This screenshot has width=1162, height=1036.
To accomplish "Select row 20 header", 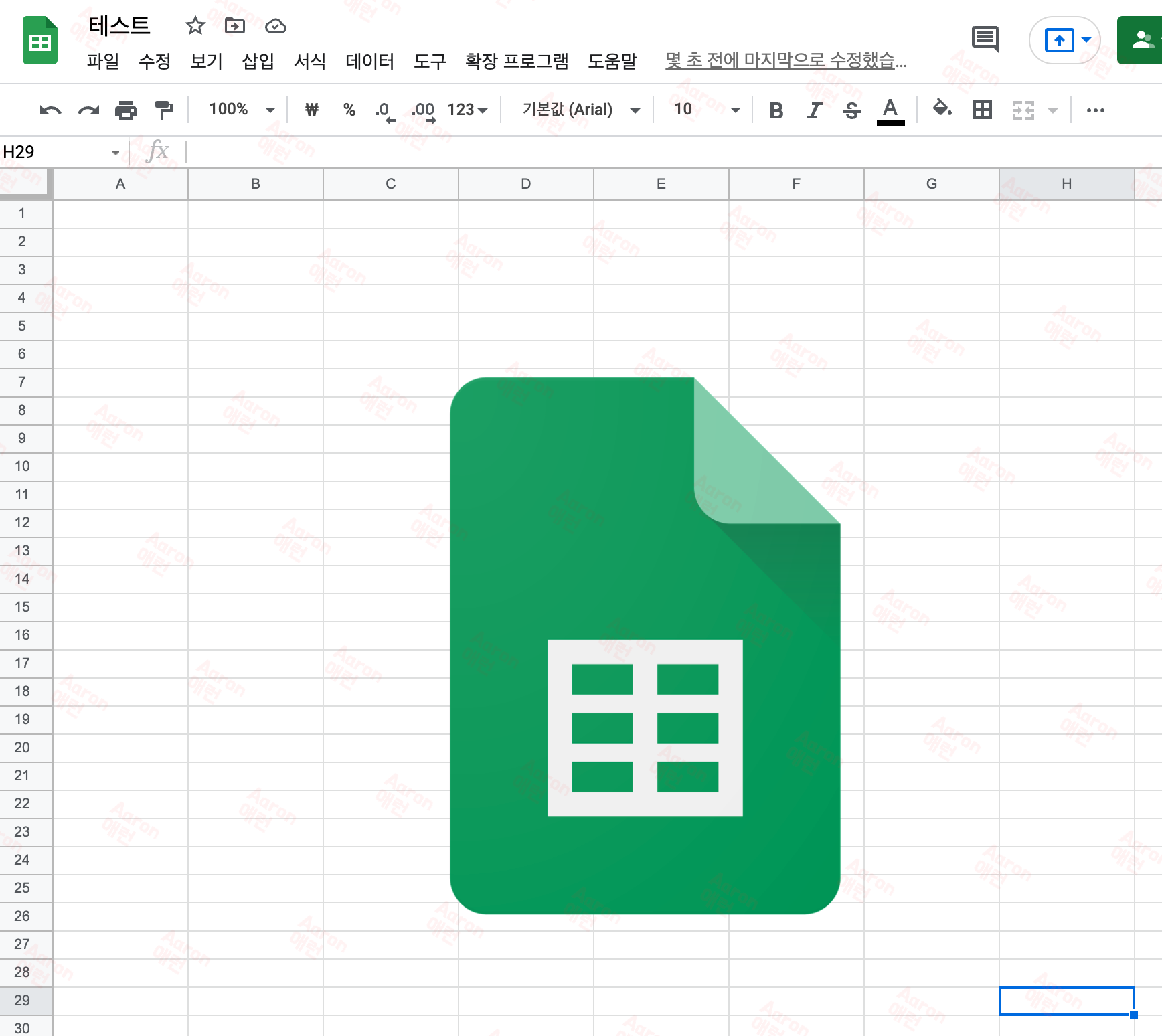I will pyautogui.click(x=26, y=748).
